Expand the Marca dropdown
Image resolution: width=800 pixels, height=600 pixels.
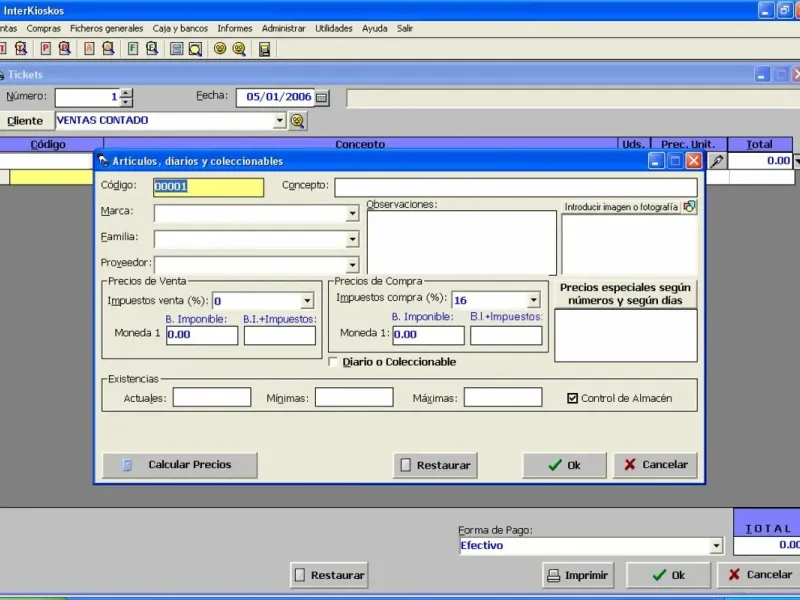352,213
